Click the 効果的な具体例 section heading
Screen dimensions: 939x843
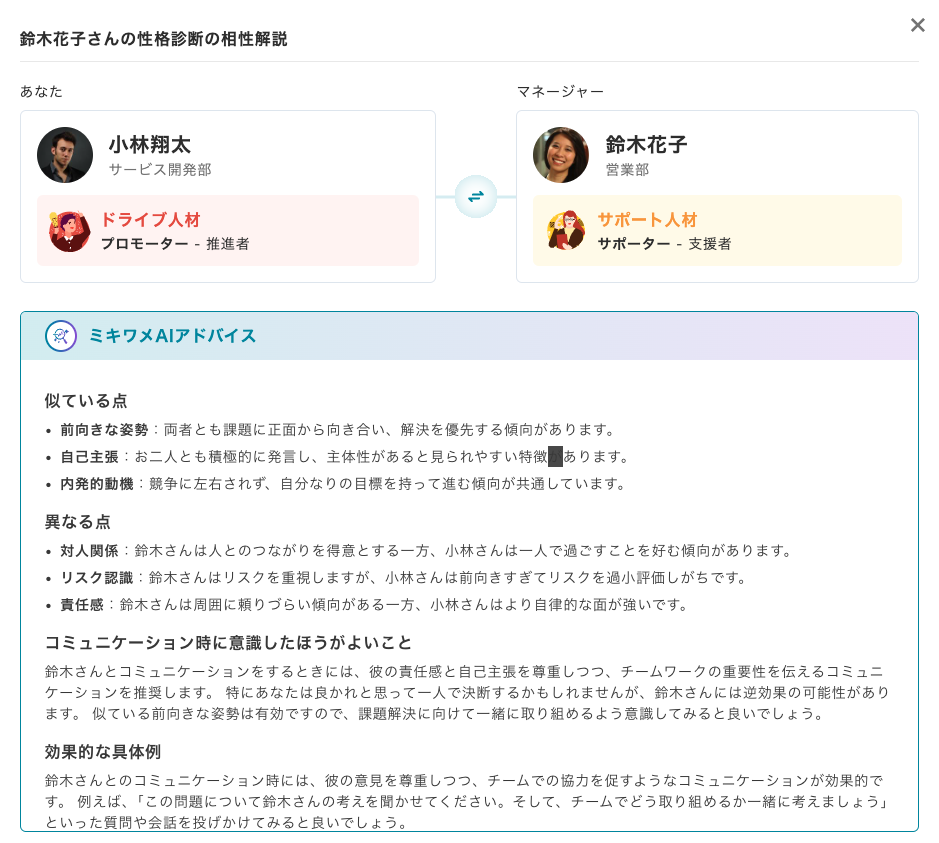coord(103,751)
